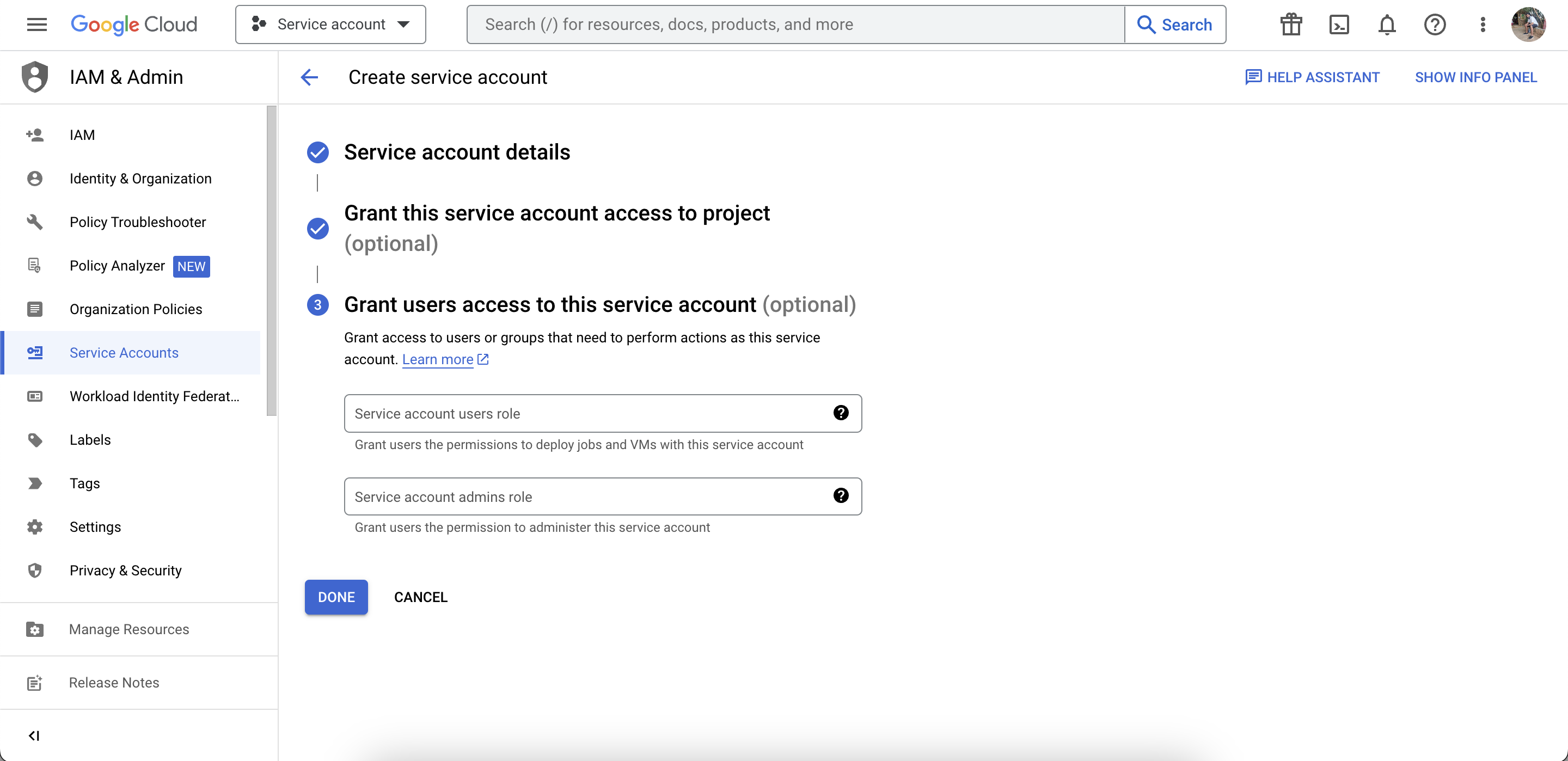Click the IAM & Admin shield icon

35,77
